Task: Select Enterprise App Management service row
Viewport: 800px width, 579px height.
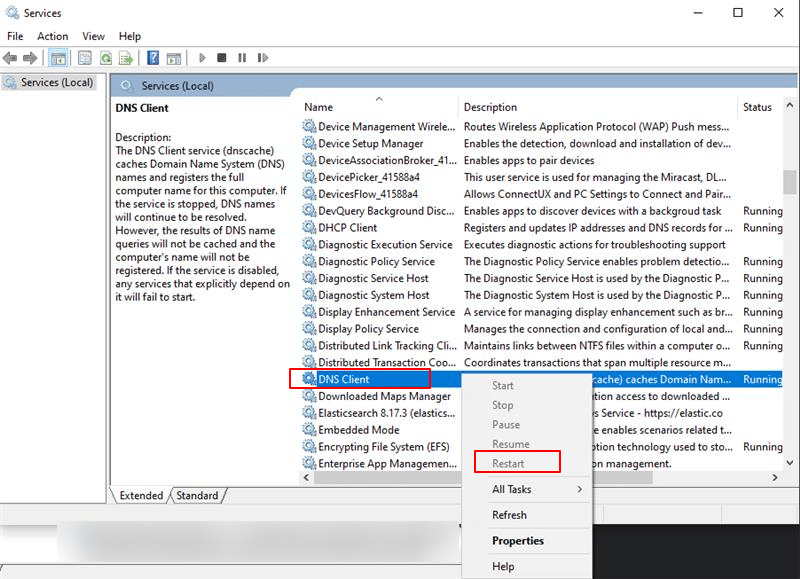Action: [x=541, y=463]
